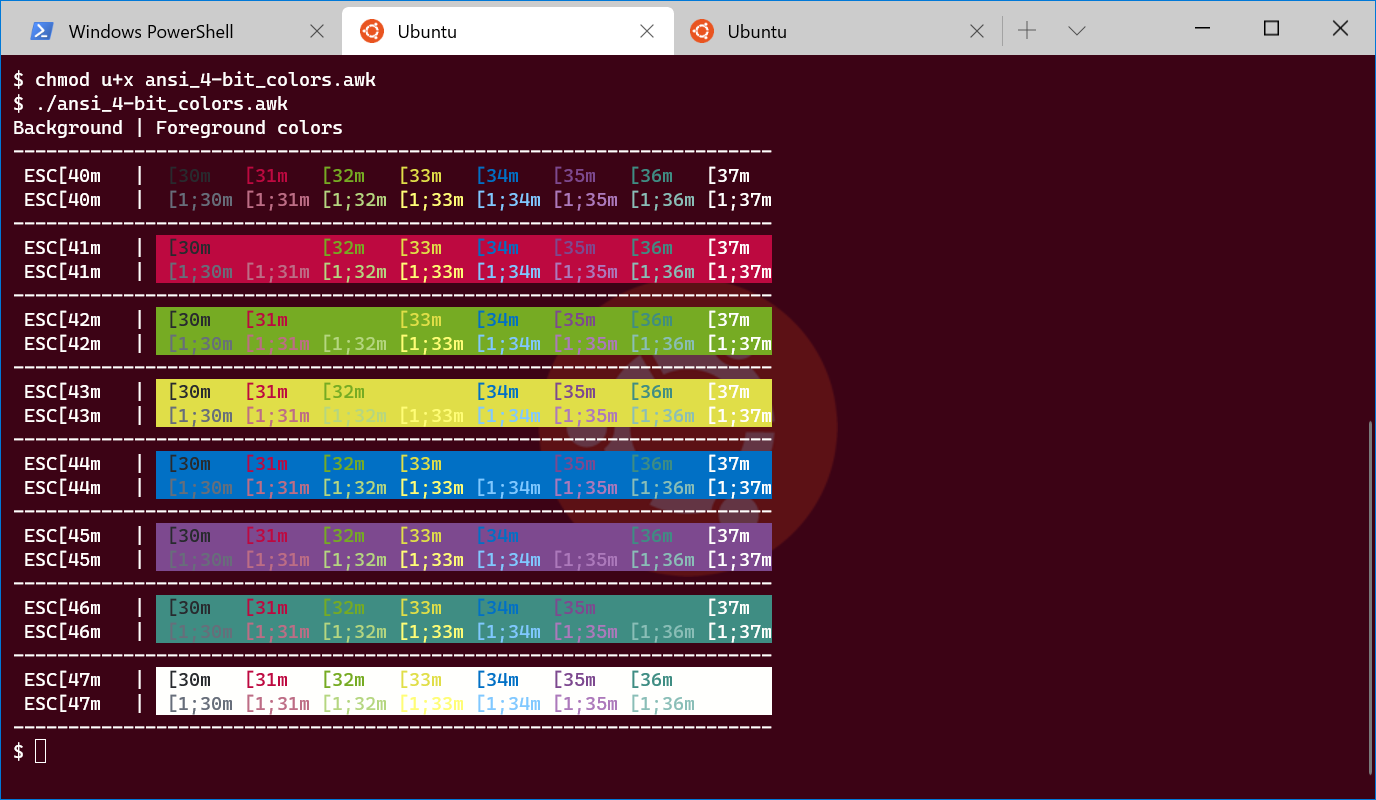This screenshot has height=800, width=1376.
Task: Minimize the terminal window
Action: [1202, 28]
